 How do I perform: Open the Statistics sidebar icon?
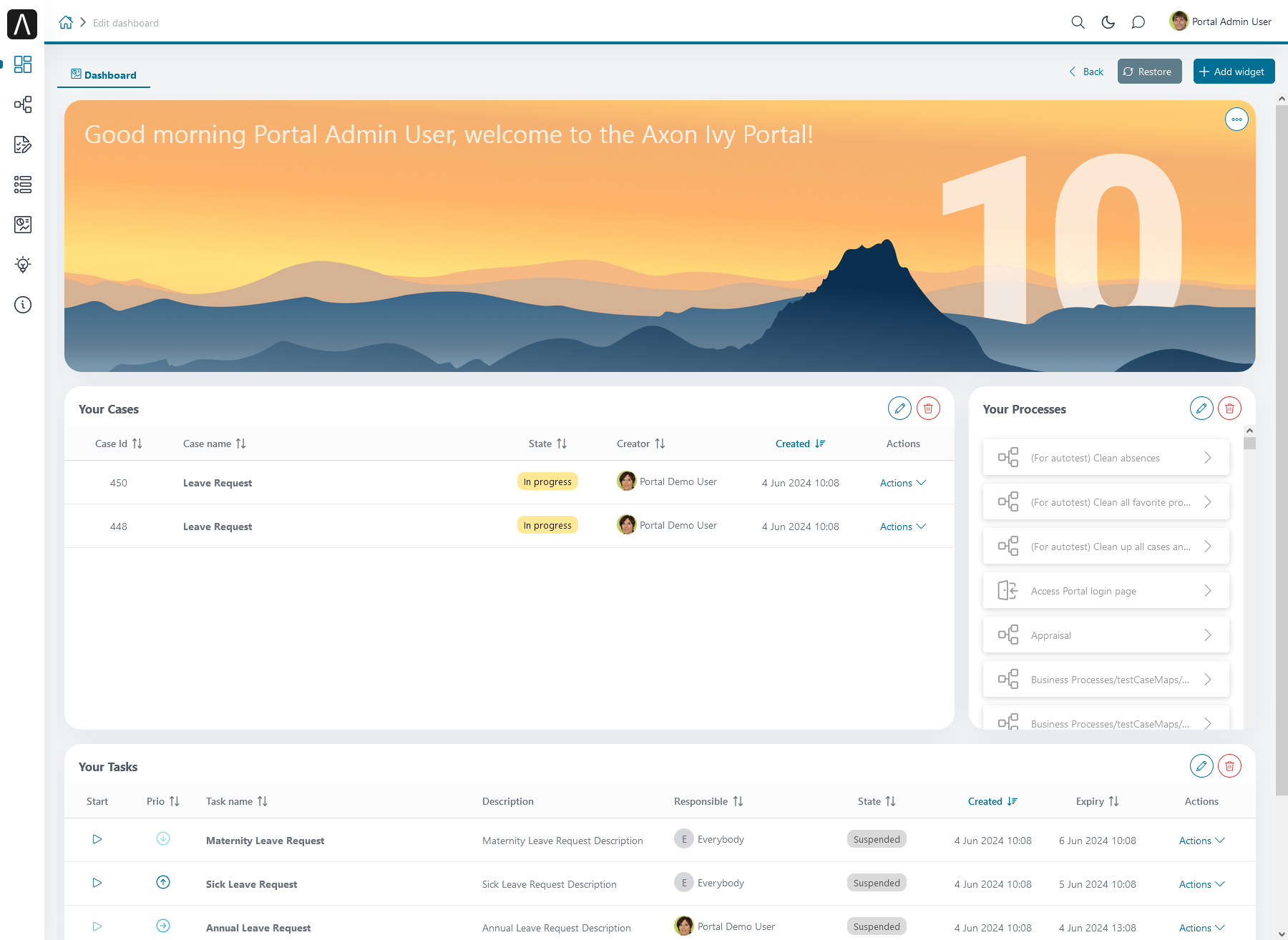coord(23,225)
